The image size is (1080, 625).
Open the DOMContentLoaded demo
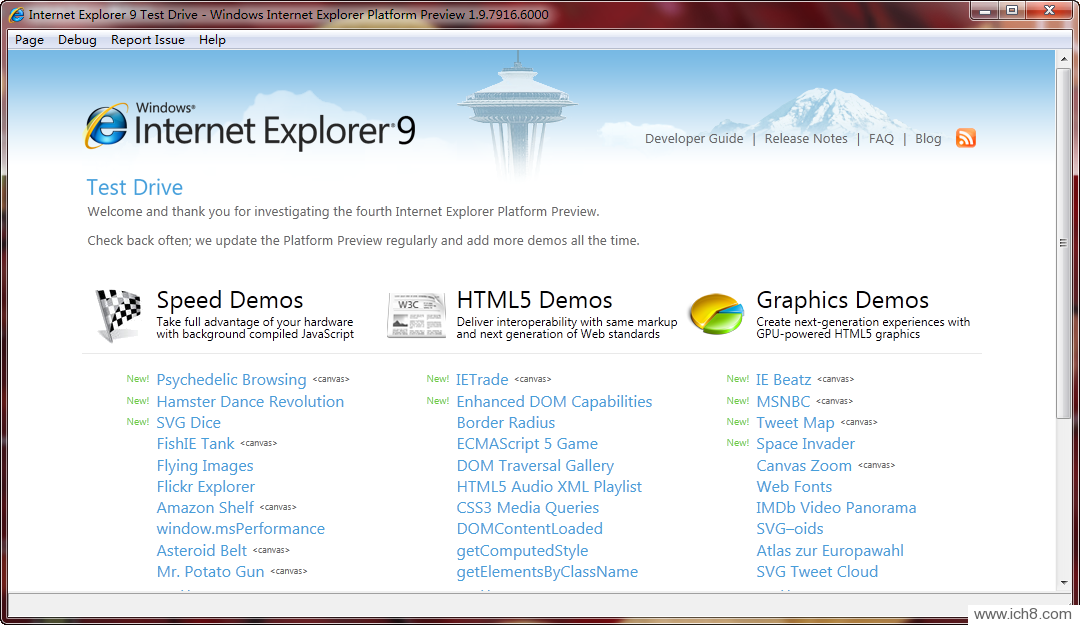click(530, 529)
